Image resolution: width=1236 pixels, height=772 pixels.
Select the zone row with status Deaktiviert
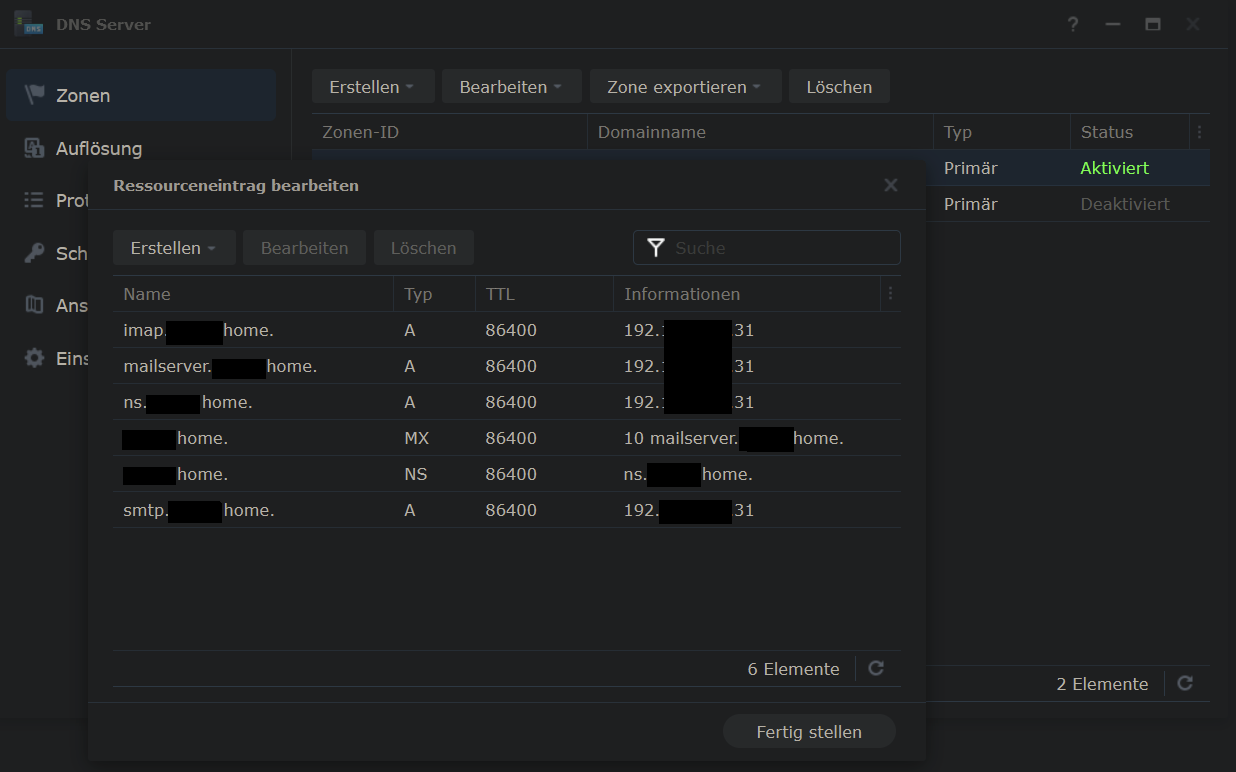coord(1067,204)
